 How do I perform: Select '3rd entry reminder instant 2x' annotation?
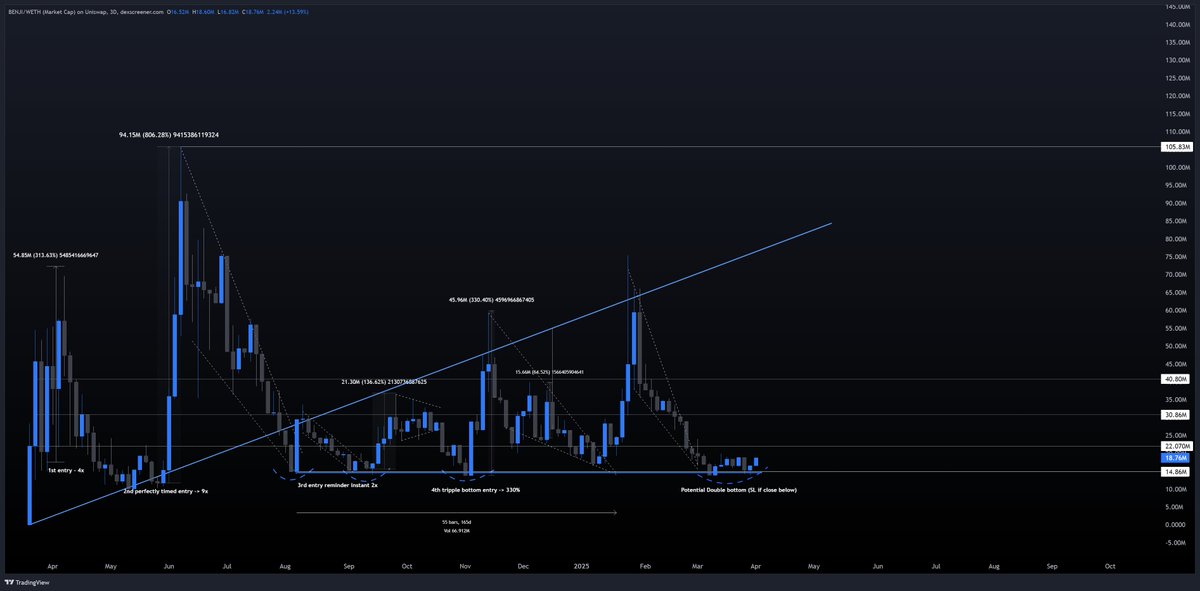point(338,484)
